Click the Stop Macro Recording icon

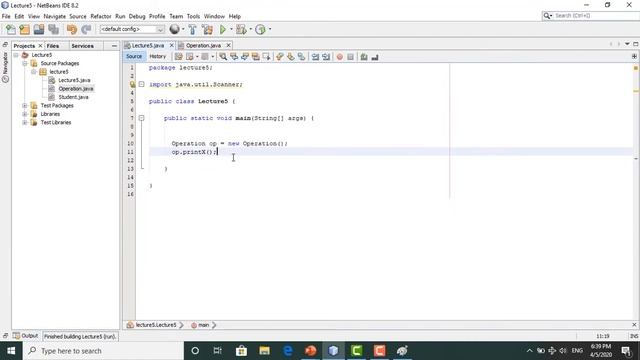click(x=350, y=57)
